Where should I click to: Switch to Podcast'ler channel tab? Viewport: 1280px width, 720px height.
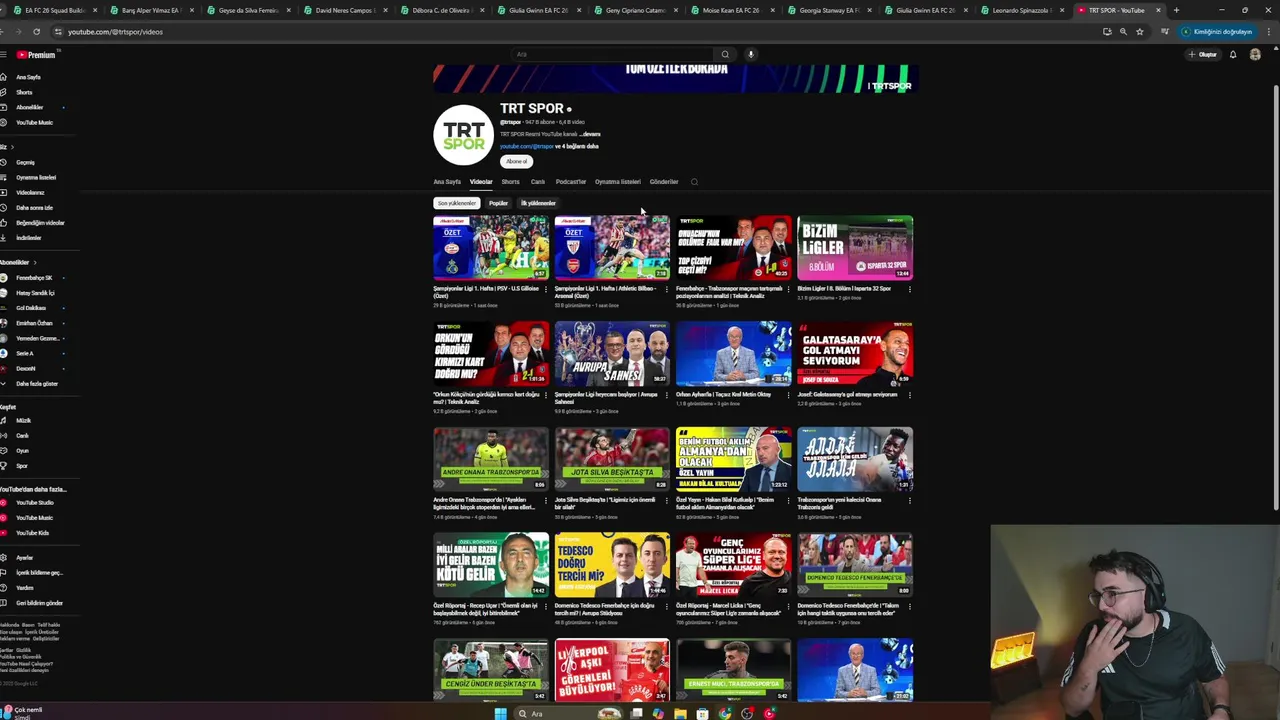click(x=570, y=182)
